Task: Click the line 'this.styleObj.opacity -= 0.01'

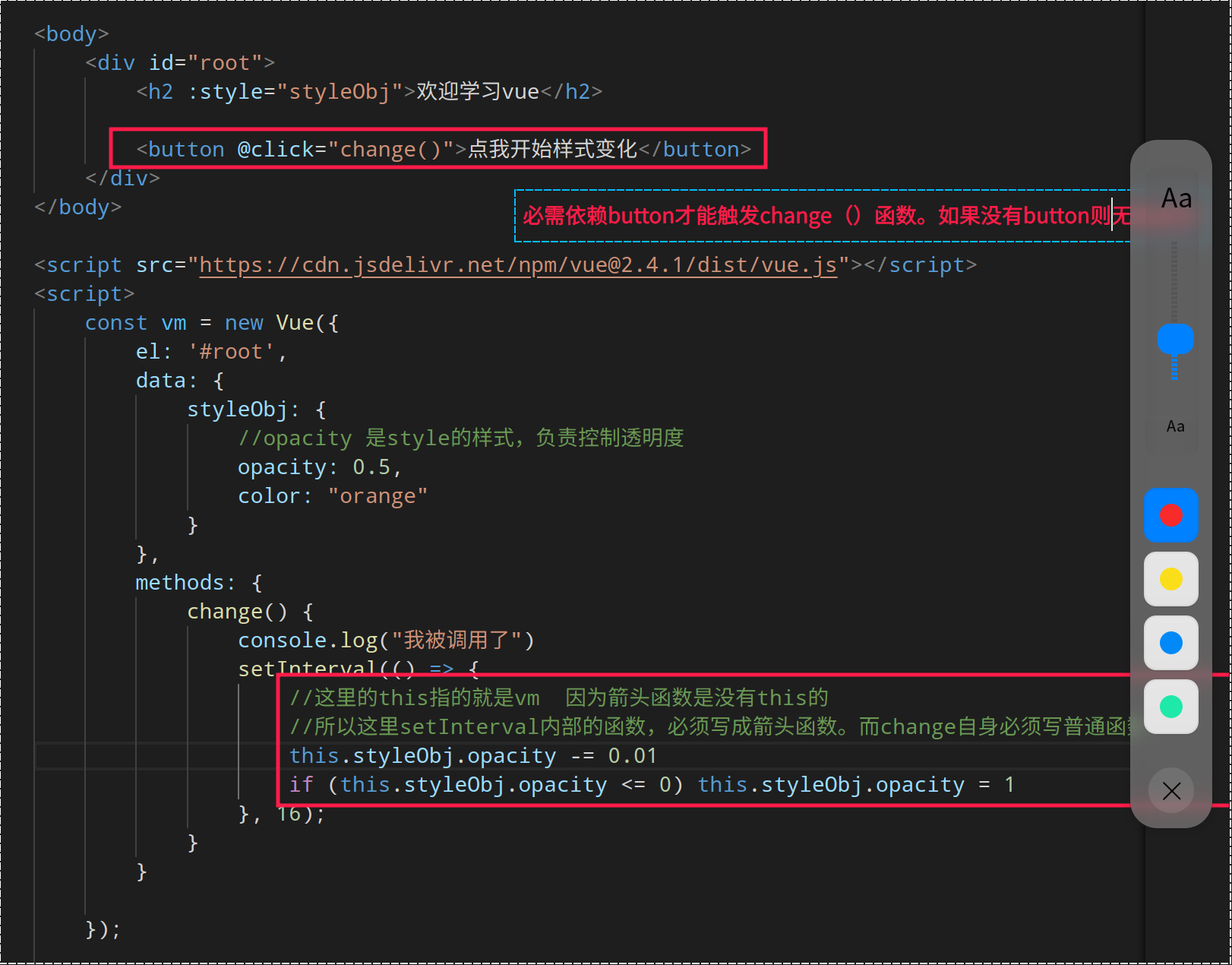Action: click(472, 756)
